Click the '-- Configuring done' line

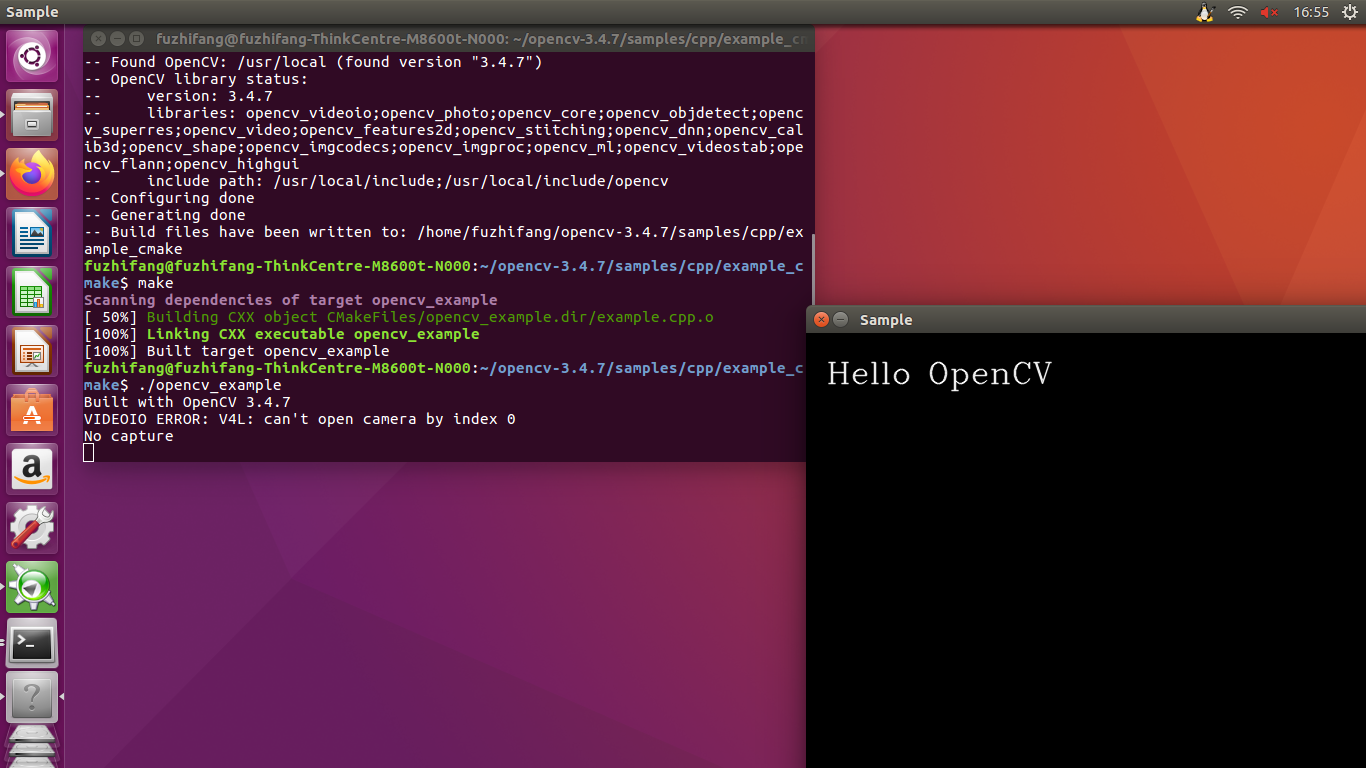coord(169,198)
